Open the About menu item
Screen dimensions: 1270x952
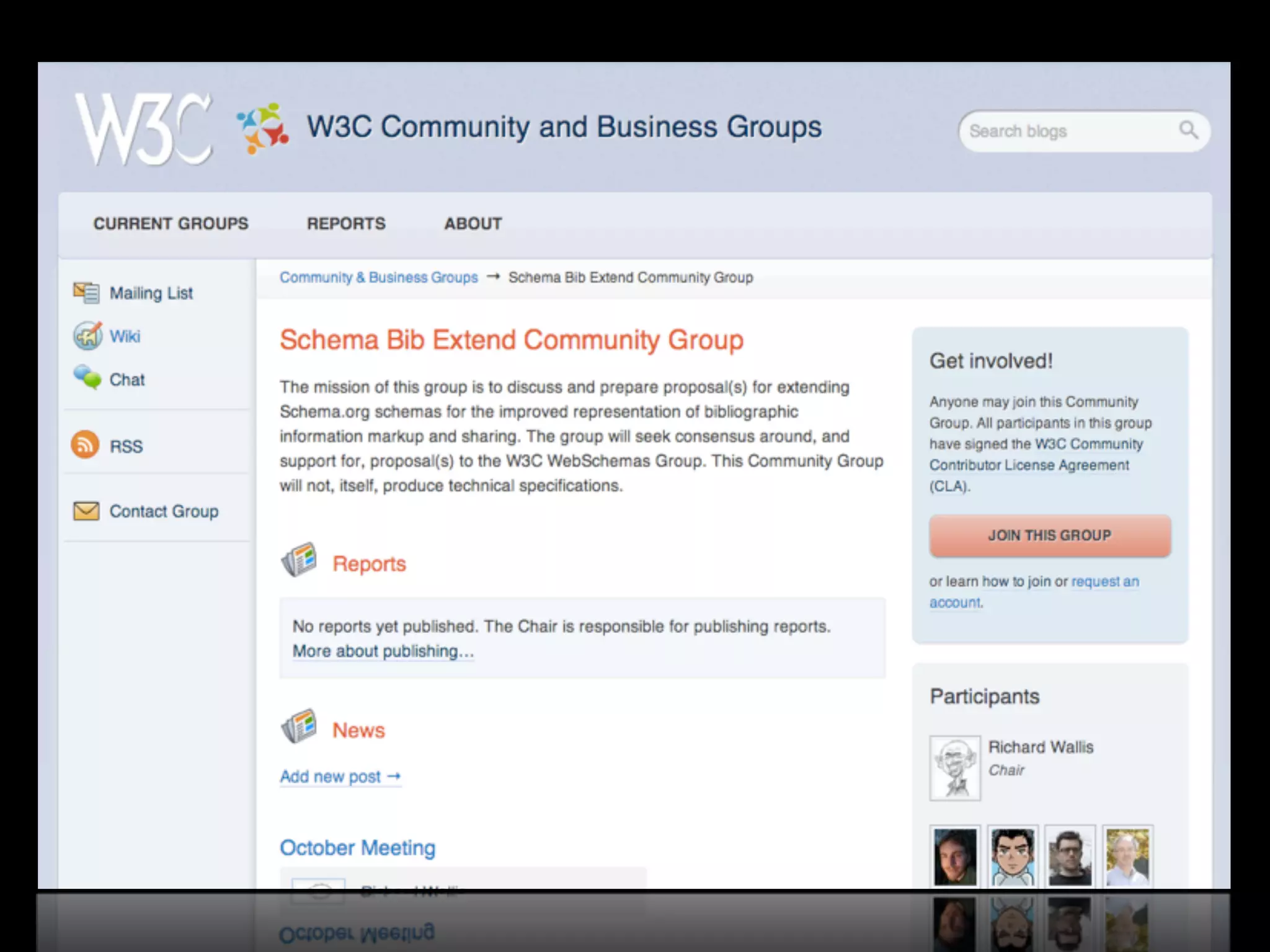click(x=473, y=224)
